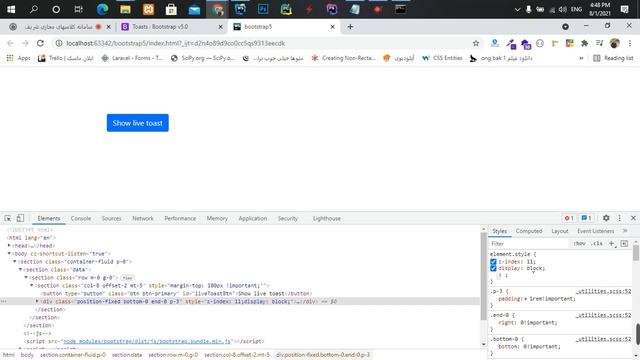Collapse the section container-fluid node
640x360 pixels.
pyautogui.click(x=15, y=262)
